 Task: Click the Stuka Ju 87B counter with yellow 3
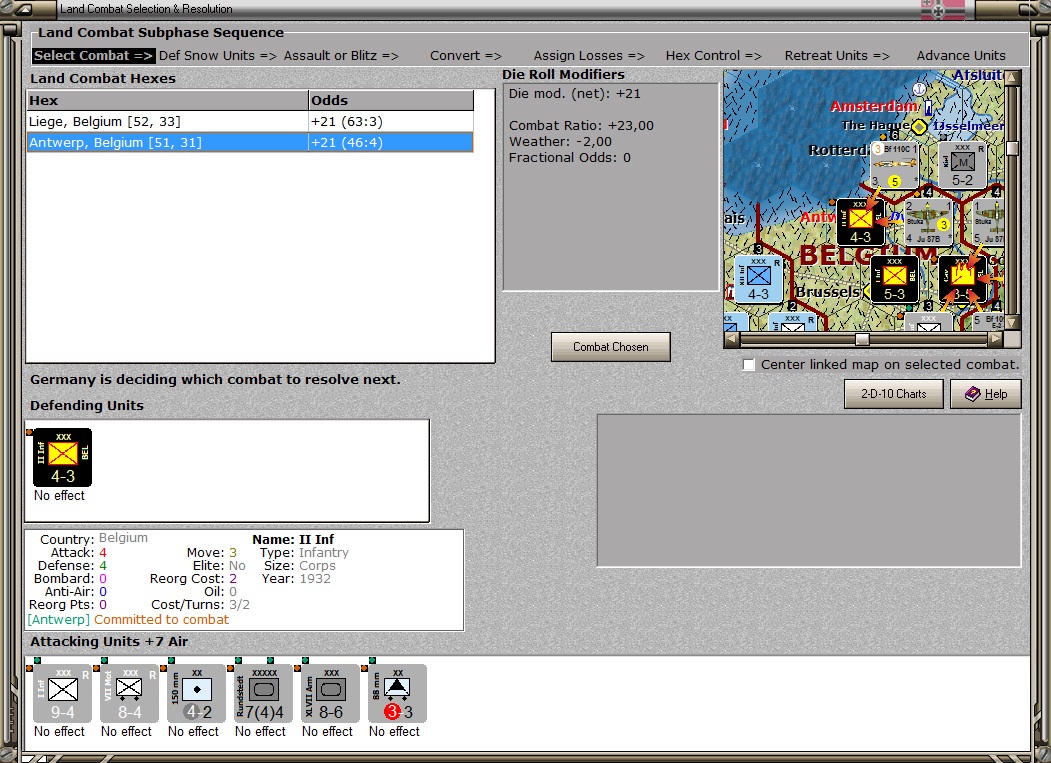click(928, 223)
